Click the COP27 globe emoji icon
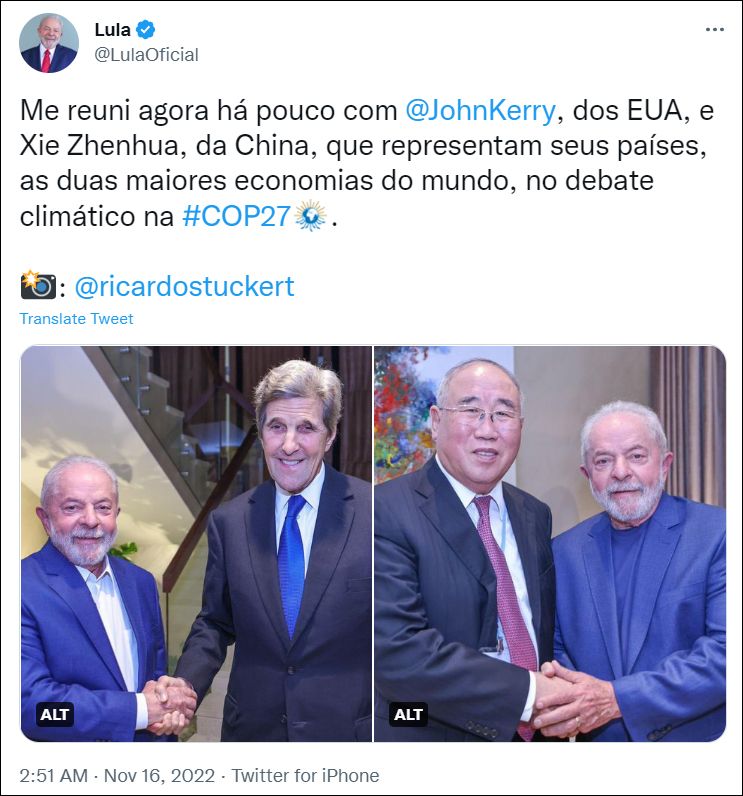Screen dimensions: 743x796 pyautogui.click(x=311, y=216)
